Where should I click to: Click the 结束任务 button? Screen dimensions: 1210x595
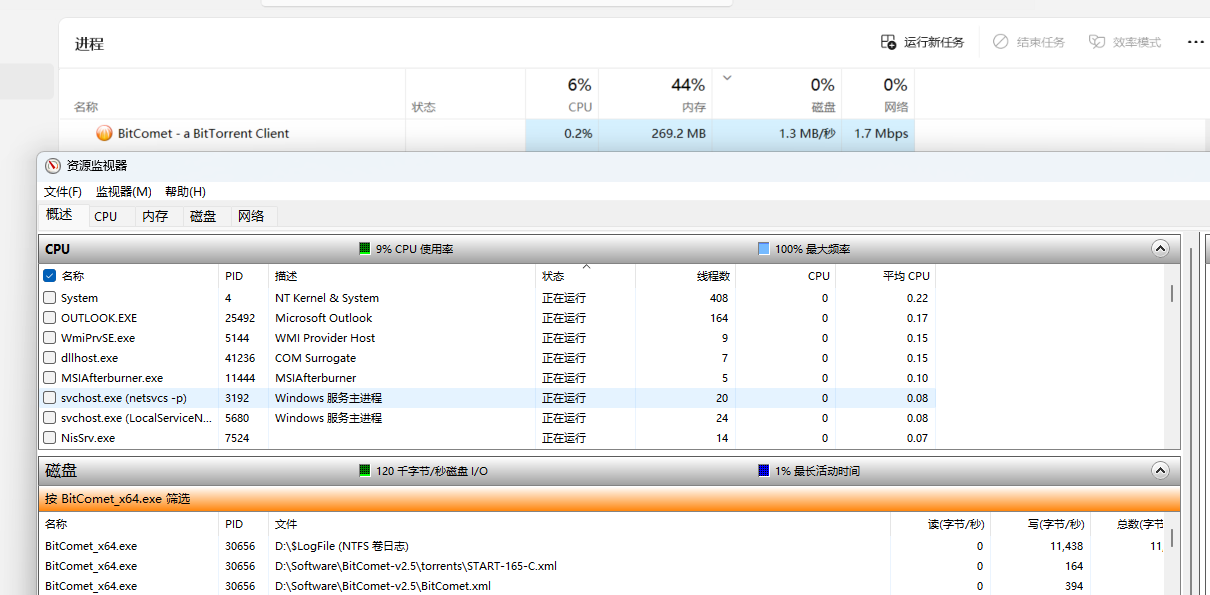[1028, 42]
